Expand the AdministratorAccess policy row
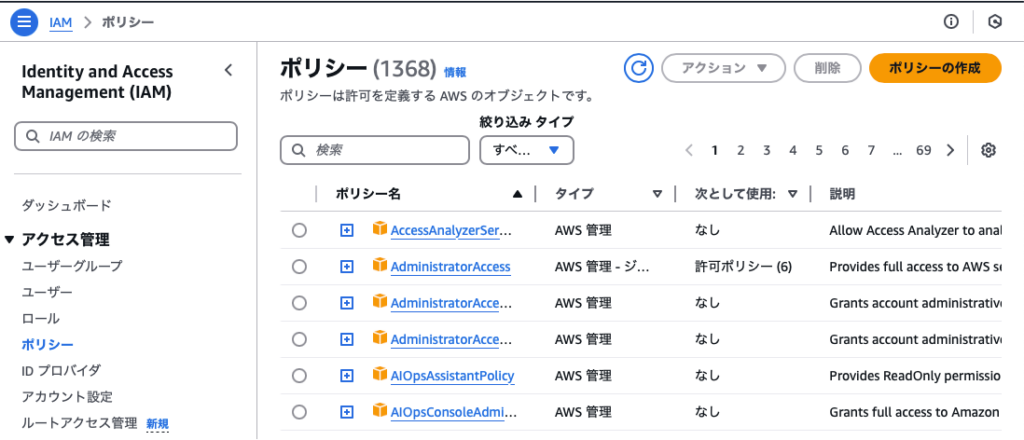Viewport: 1024px width, 440px height. (x=347, y=267)
